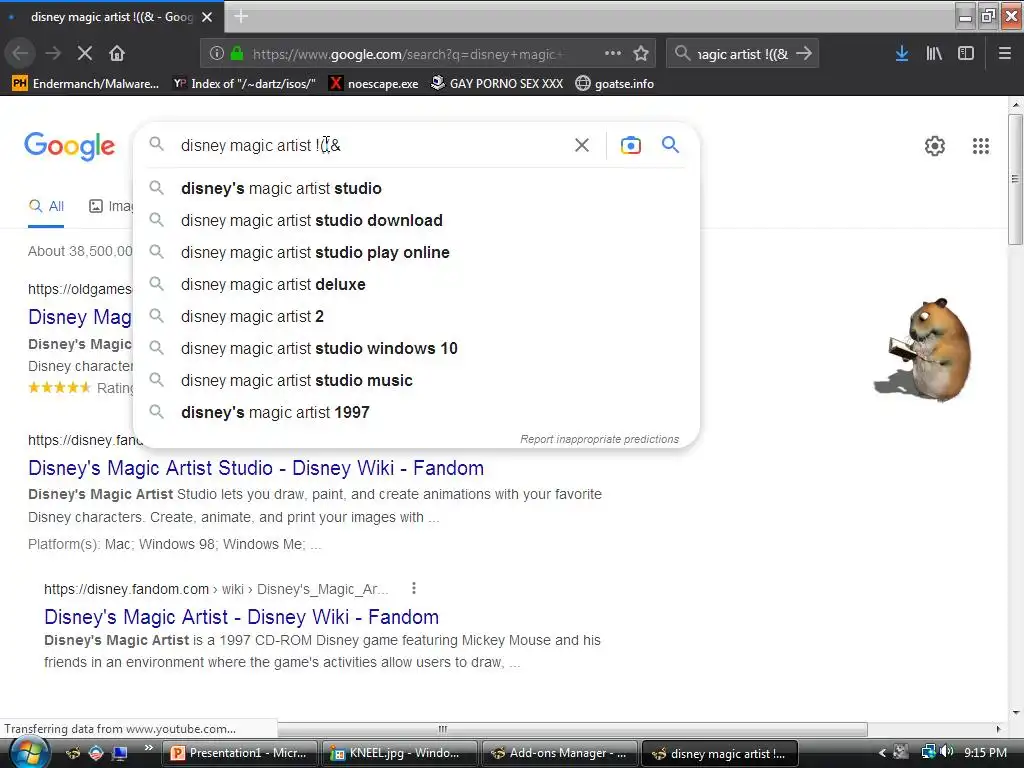The image size is (1024, 768).
Task: Open the goatse.info bookmark
Action: 615,84
